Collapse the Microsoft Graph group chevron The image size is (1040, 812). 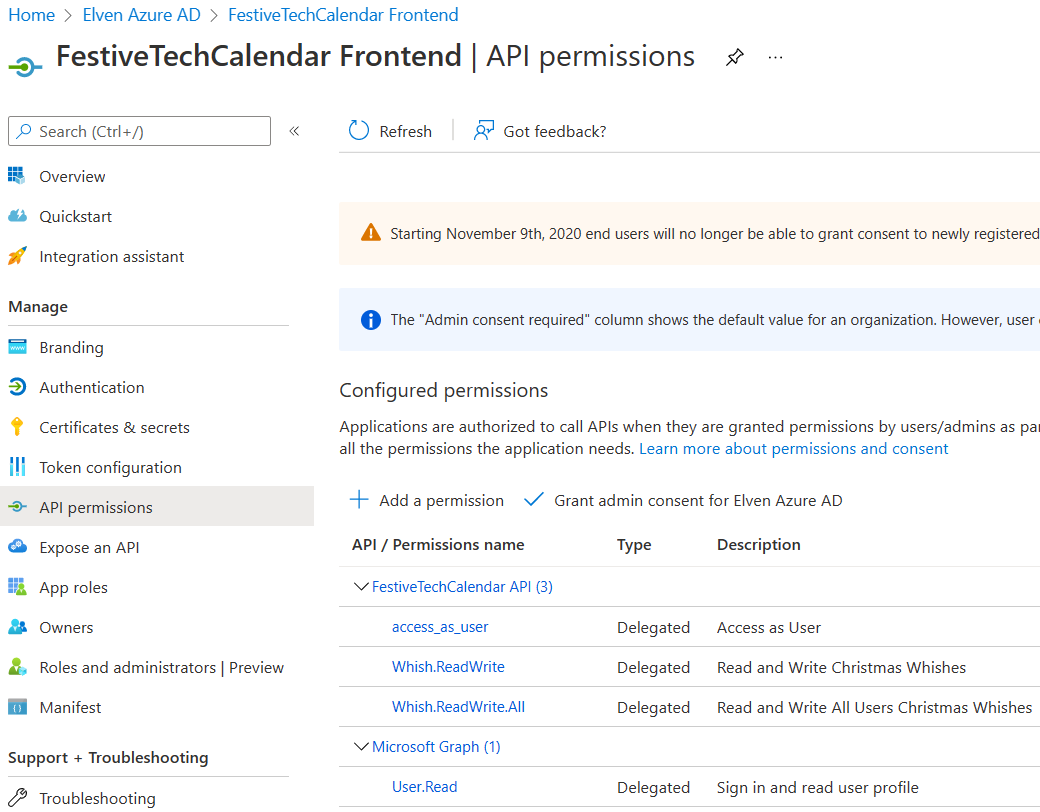pos(361,746)
